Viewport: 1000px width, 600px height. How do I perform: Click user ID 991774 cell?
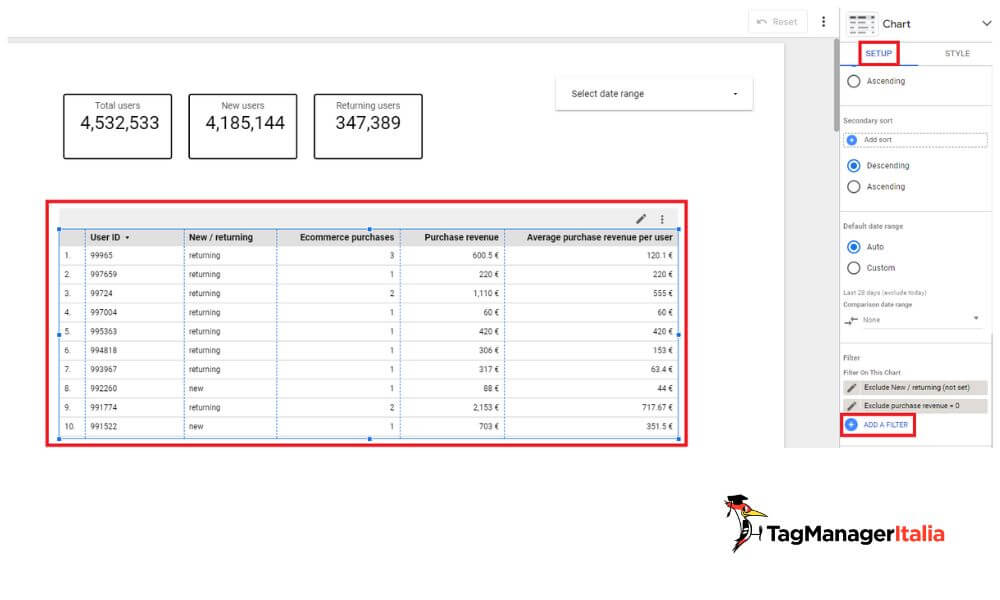click(103, 407)
